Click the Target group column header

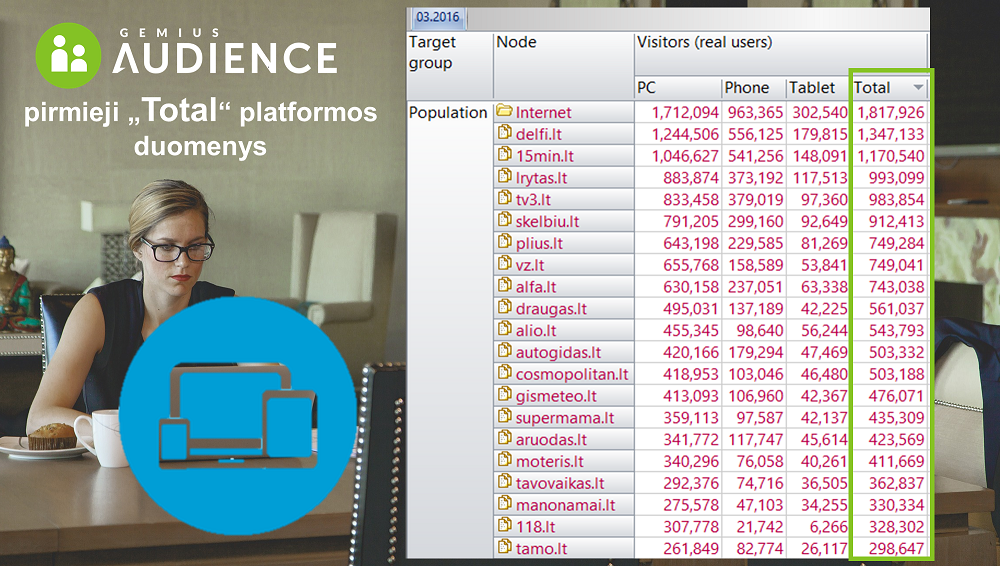[x=450, y=64]
